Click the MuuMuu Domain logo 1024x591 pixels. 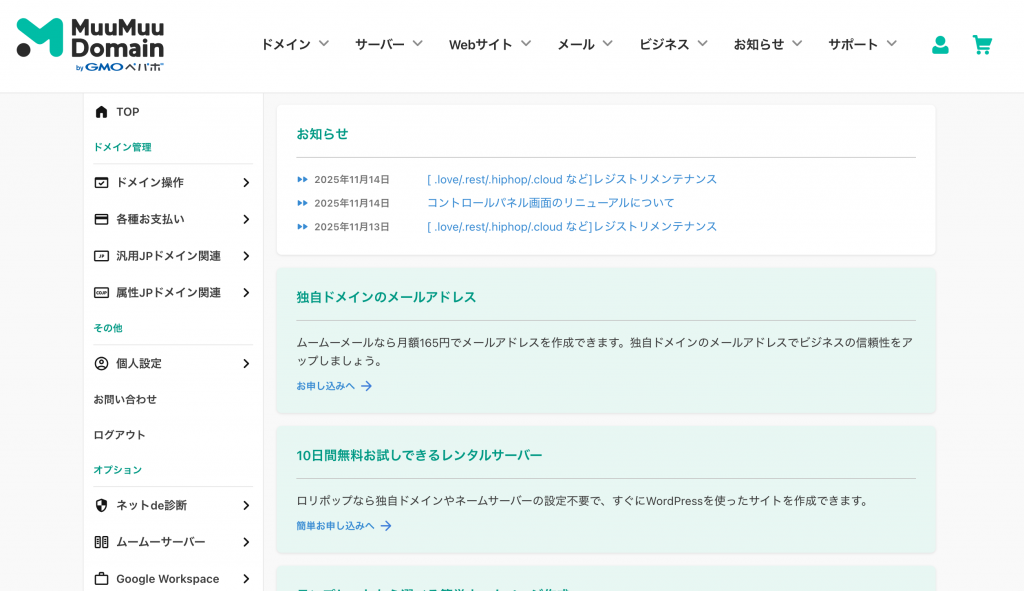click(90, 45)
